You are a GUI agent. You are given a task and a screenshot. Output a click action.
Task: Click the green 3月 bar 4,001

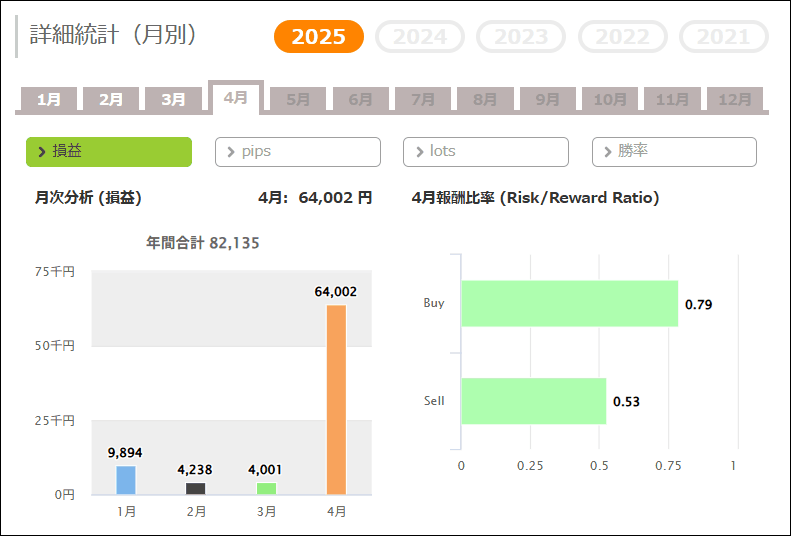pos(266,489)
